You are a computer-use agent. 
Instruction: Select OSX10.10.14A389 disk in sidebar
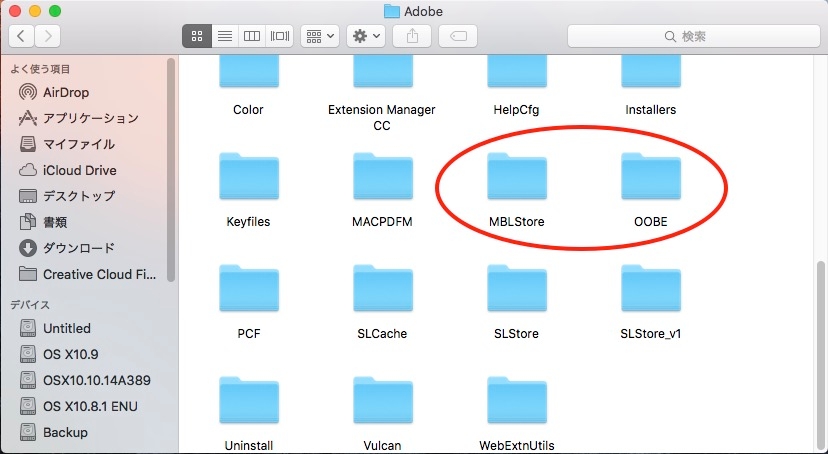click(85, 380)
